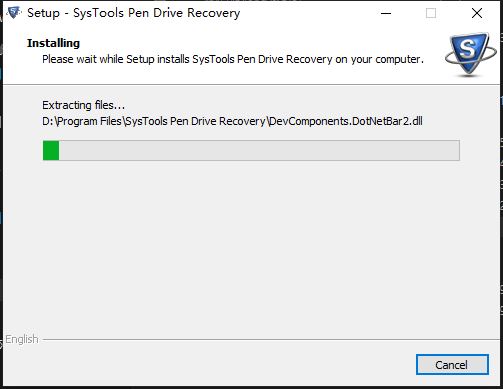Click the 'Extracting files...' status label
Screen dimensions: 503x389
click(x=83, y=105)
